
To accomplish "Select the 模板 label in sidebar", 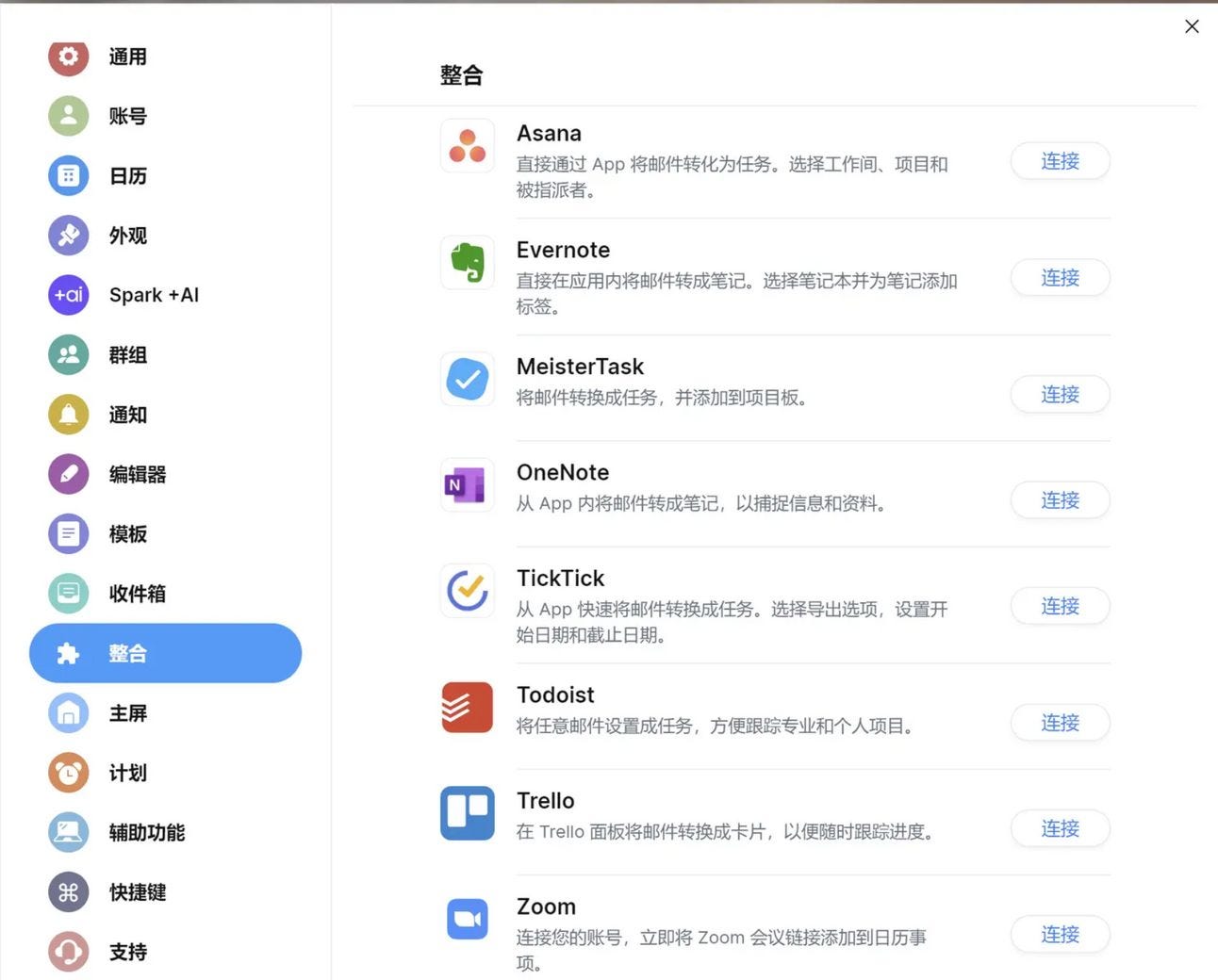I will pyautogui.click(x=128, y=534).
